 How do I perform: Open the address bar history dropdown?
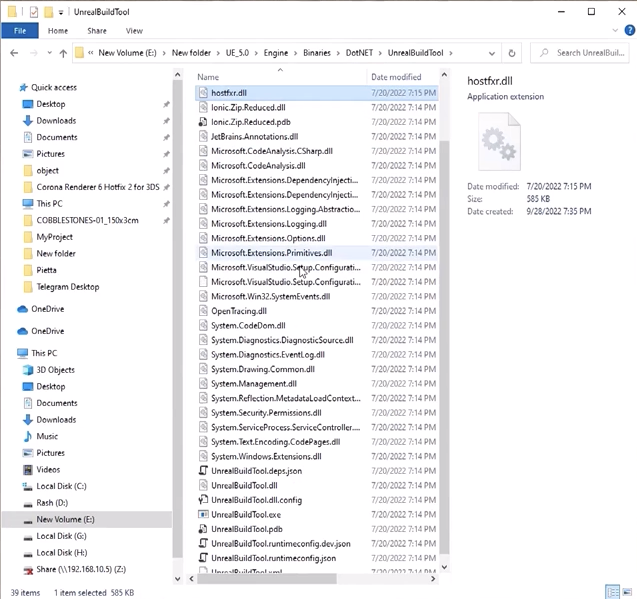[492, 53]
